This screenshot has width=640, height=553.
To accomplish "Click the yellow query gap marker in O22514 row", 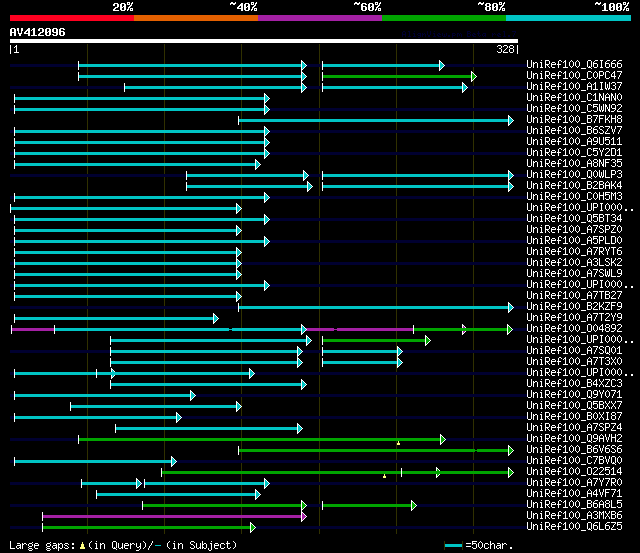I will [x=384, y=476].
